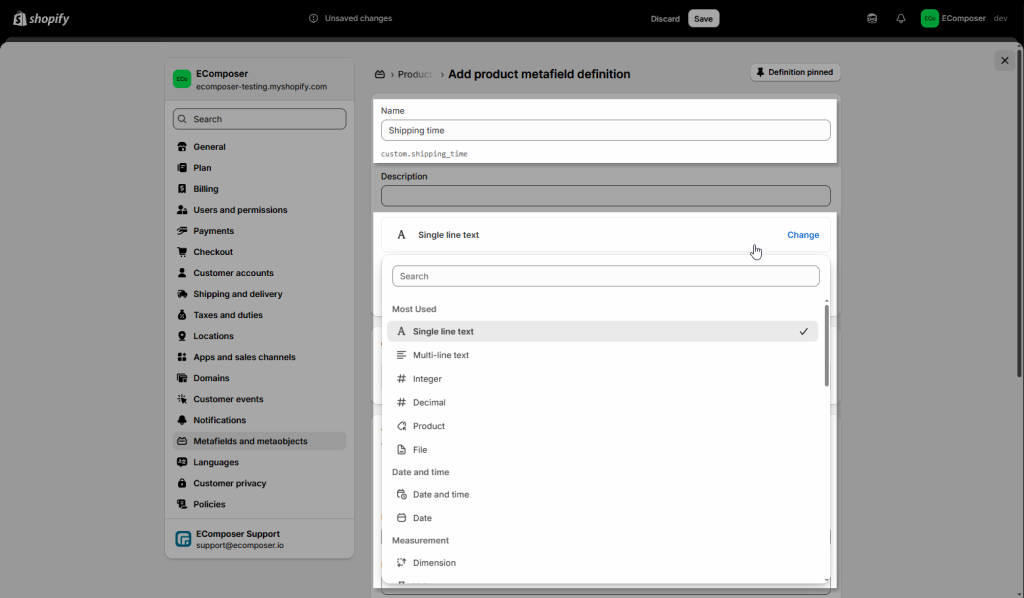1024x598 pixels.
Task: Click the metafields breadcrumb home icon
Action: [x=379, y=74]
